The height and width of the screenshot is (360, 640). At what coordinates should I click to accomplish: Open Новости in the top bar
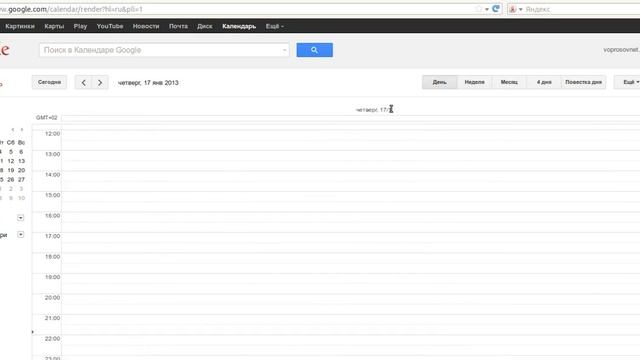pos(146,26)
